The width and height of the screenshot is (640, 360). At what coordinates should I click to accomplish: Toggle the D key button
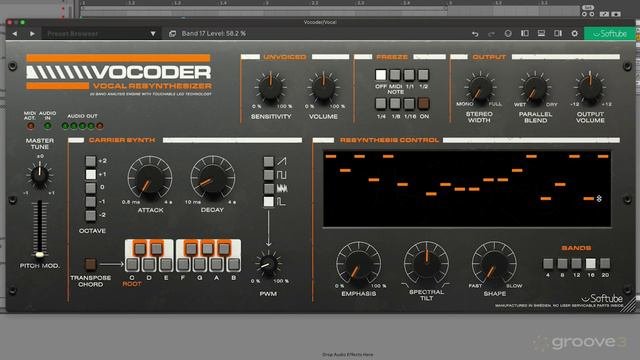(149, 264)
